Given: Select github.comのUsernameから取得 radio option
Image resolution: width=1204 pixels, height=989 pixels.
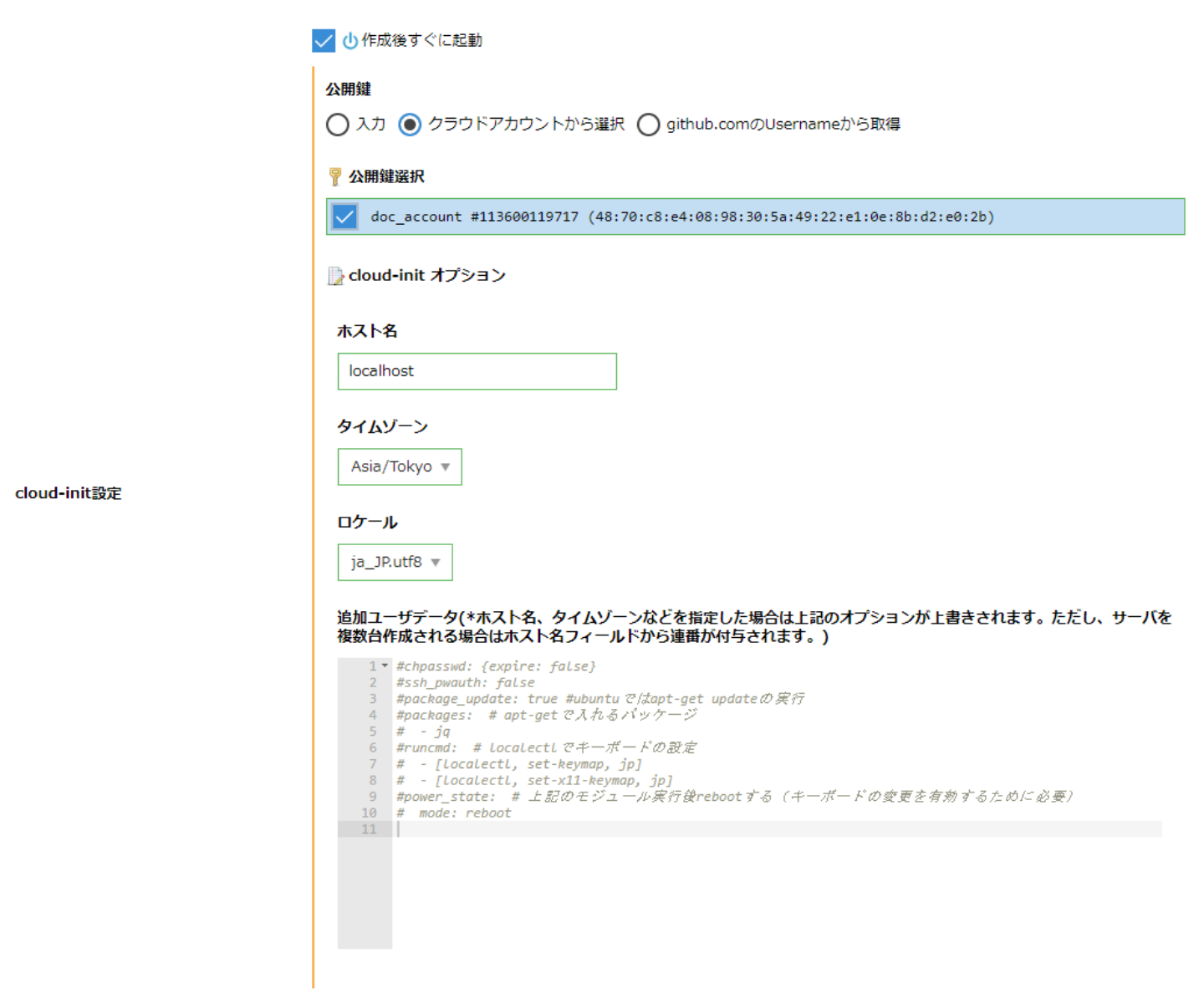Looking at the screenshot, I should click(x=648, y=125).
